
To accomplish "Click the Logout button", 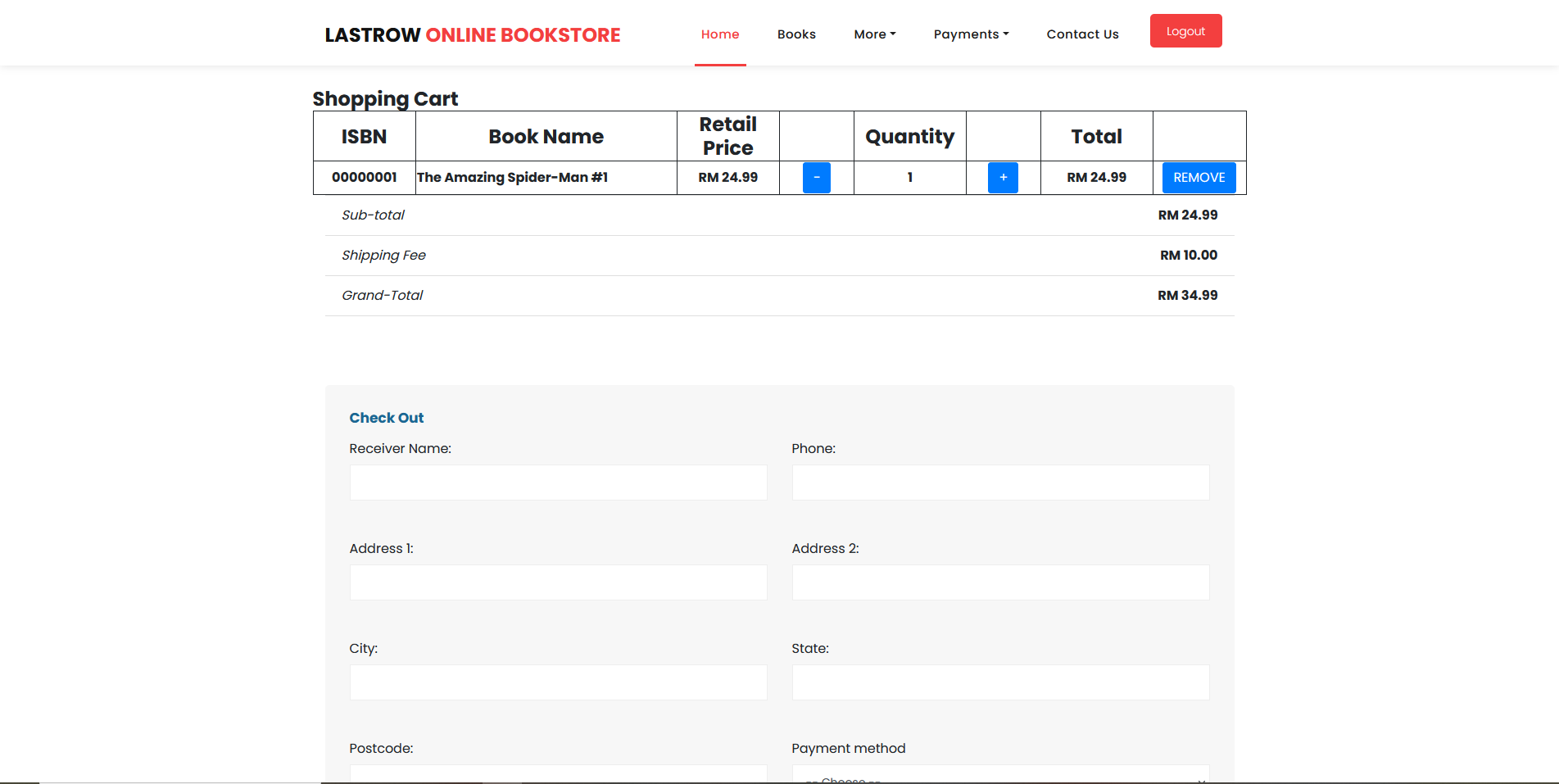I will 1185,30.
